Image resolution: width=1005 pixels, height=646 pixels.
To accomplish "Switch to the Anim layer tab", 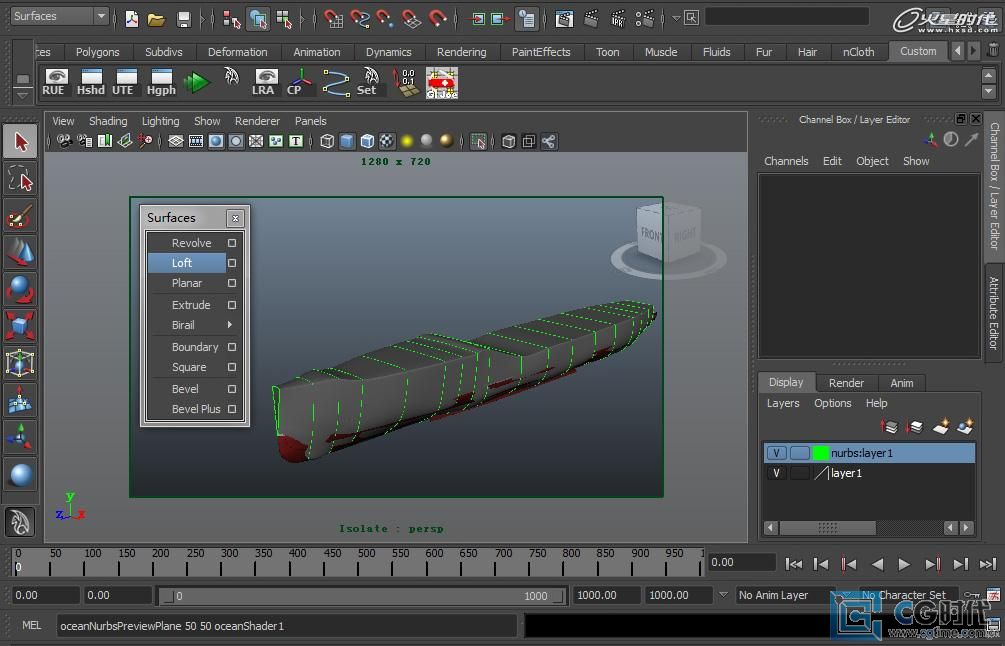I will [x=901, y=383].
